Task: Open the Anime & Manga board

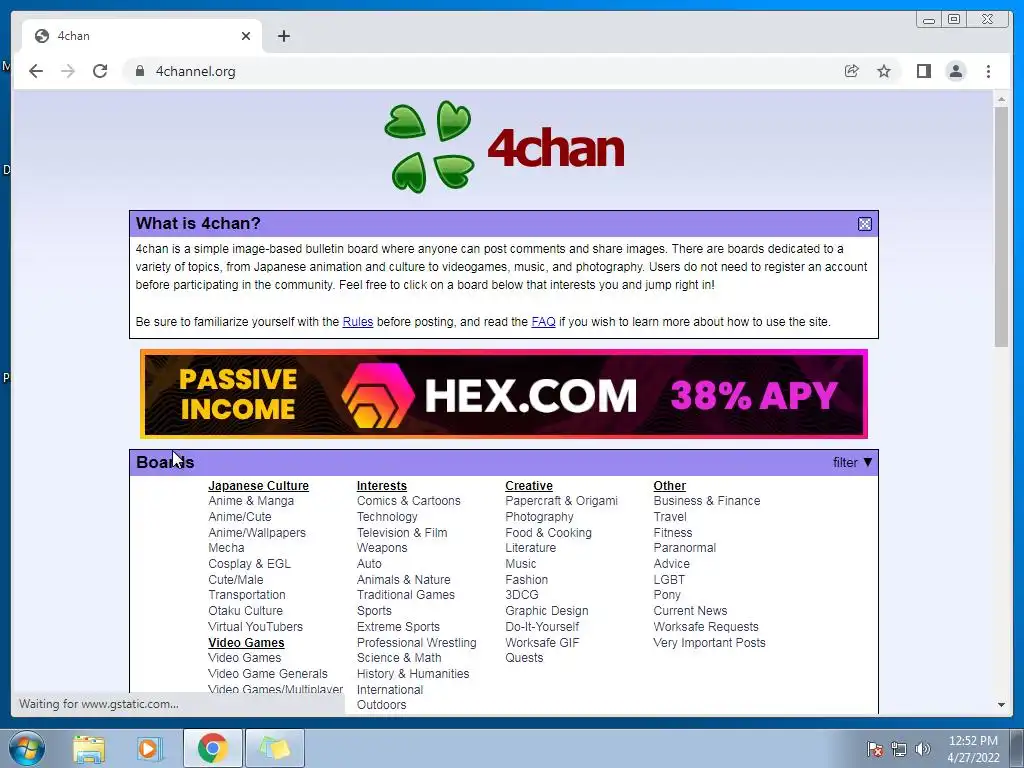Action: [x=251, y=501]
